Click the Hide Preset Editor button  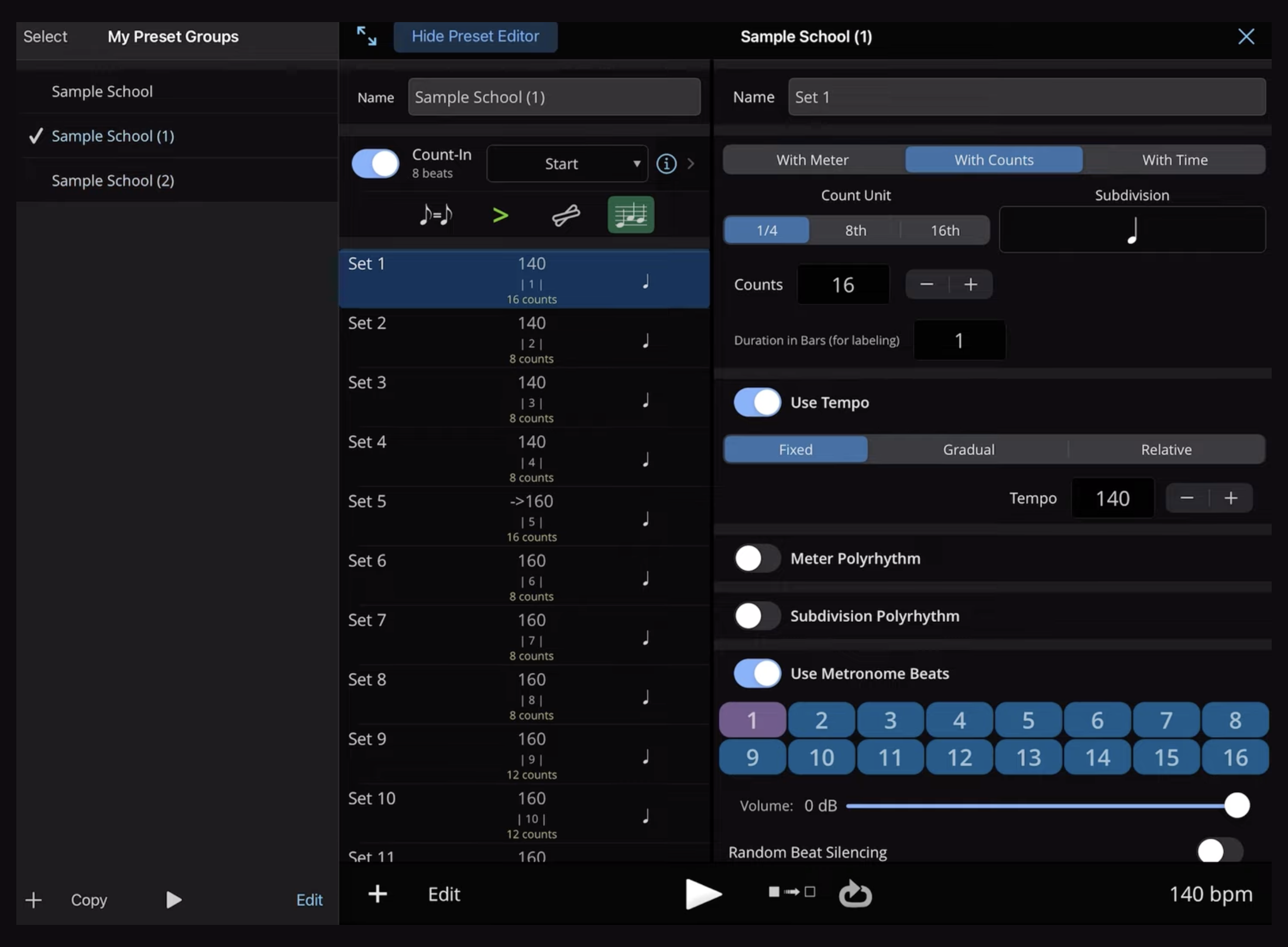475,36
